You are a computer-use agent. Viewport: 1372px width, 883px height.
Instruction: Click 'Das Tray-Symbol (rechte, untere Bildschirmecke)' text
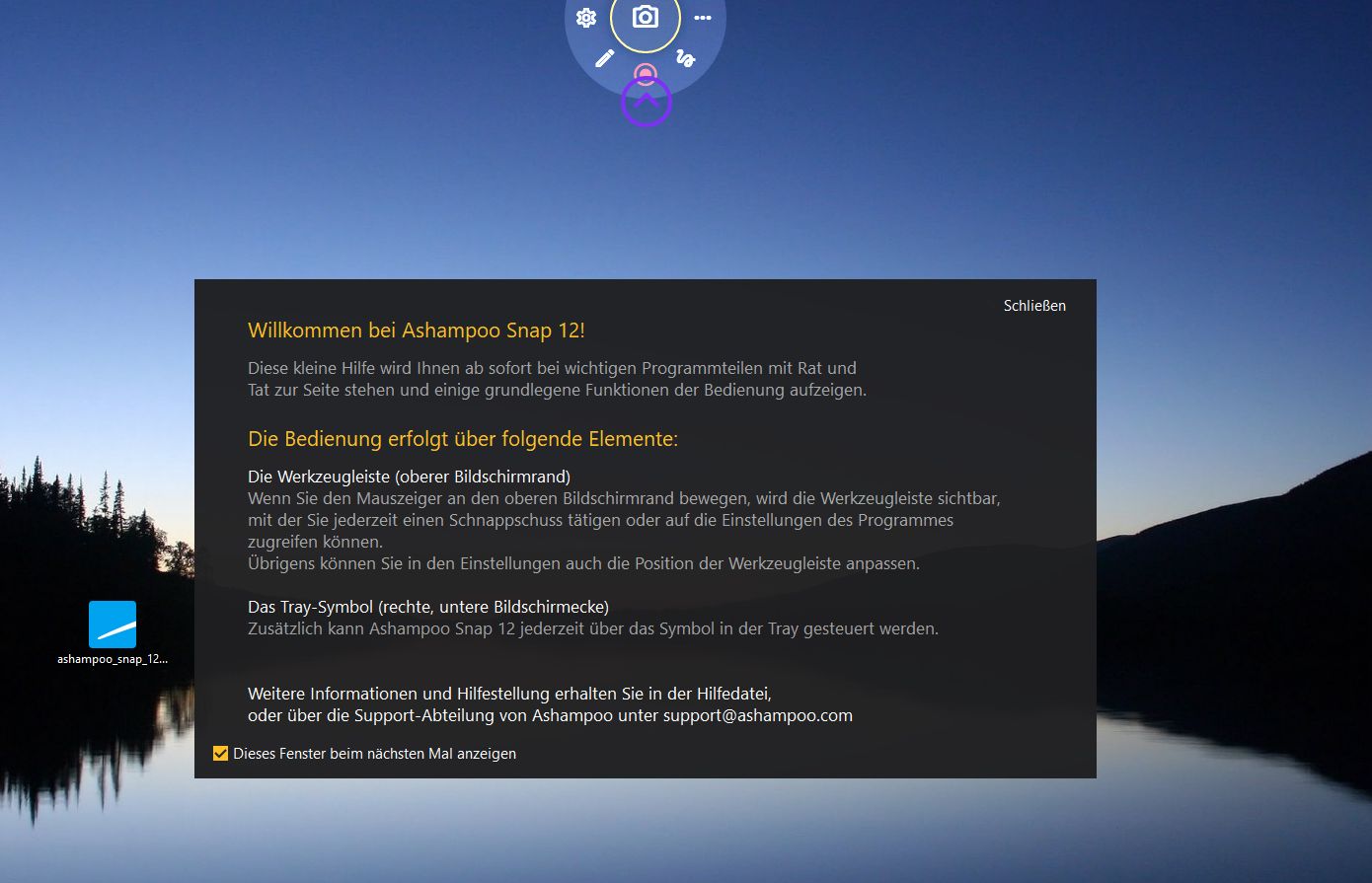click(x=428, y=607)
